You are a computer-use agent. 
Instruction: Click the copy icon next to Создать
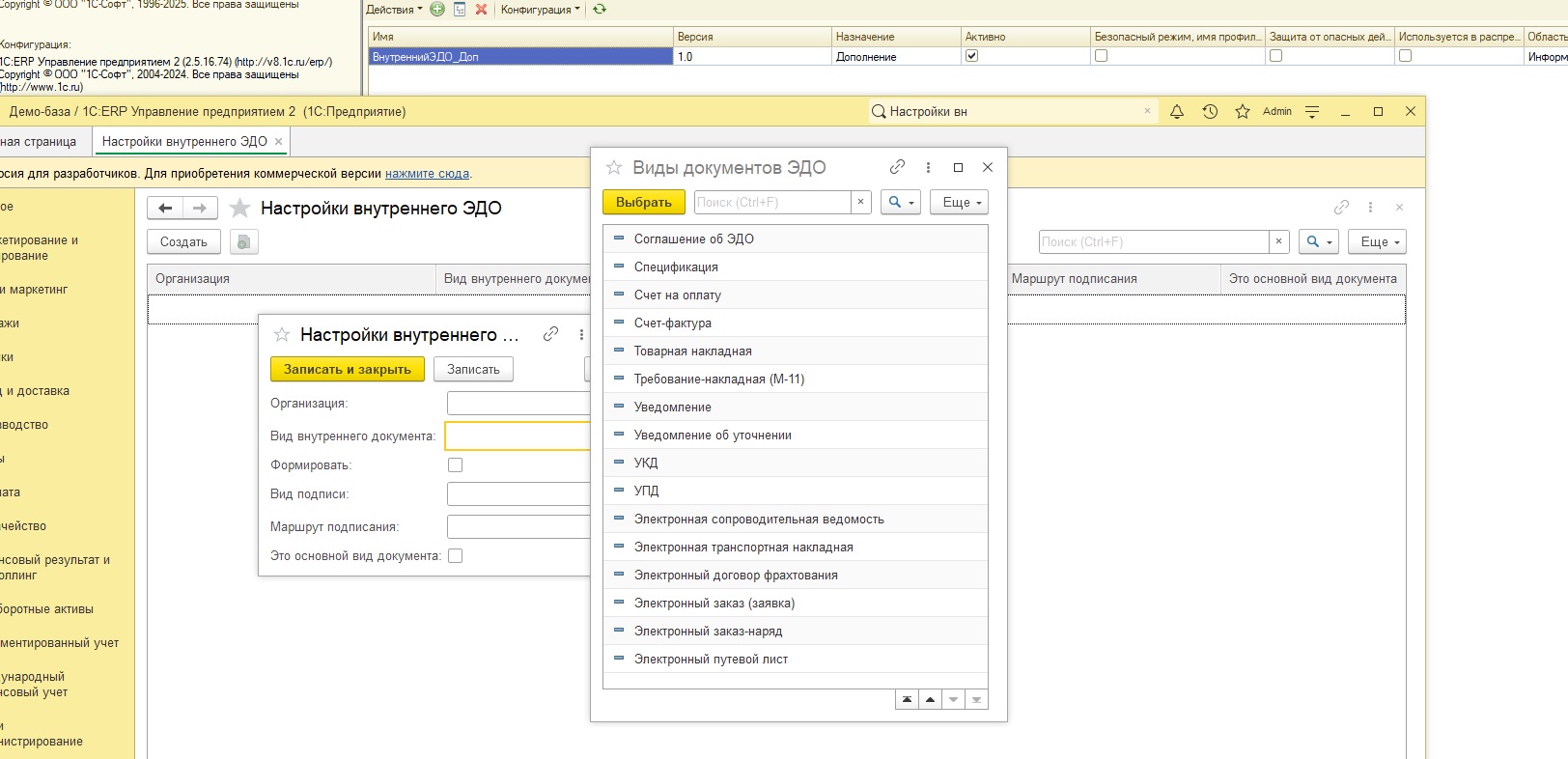pyautogui.click(x=244, y=241)
